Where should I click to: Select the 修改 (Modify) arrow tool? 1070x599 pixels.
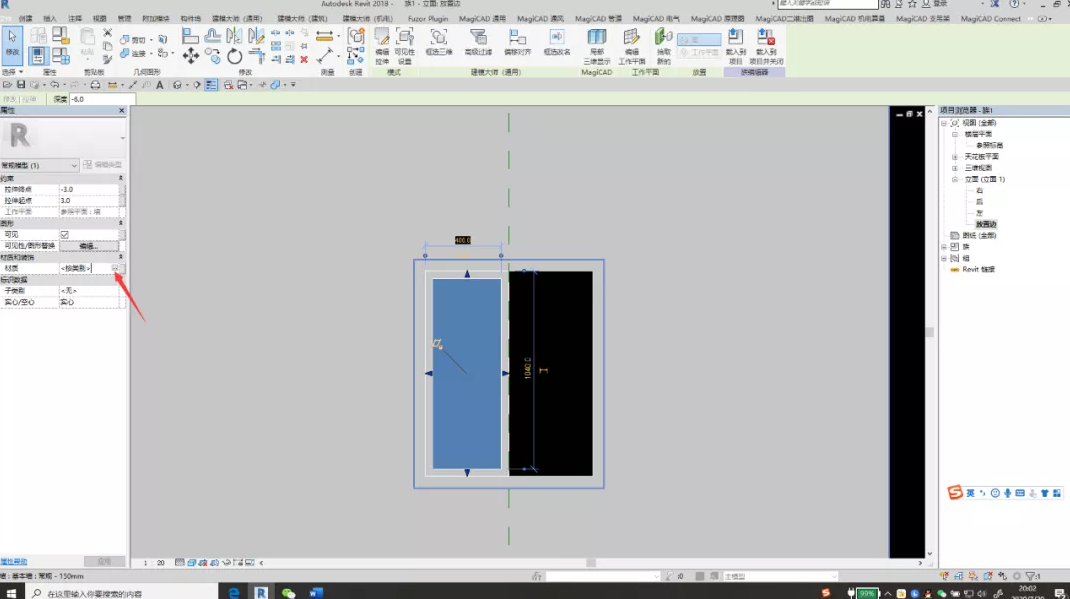[12, 43]
